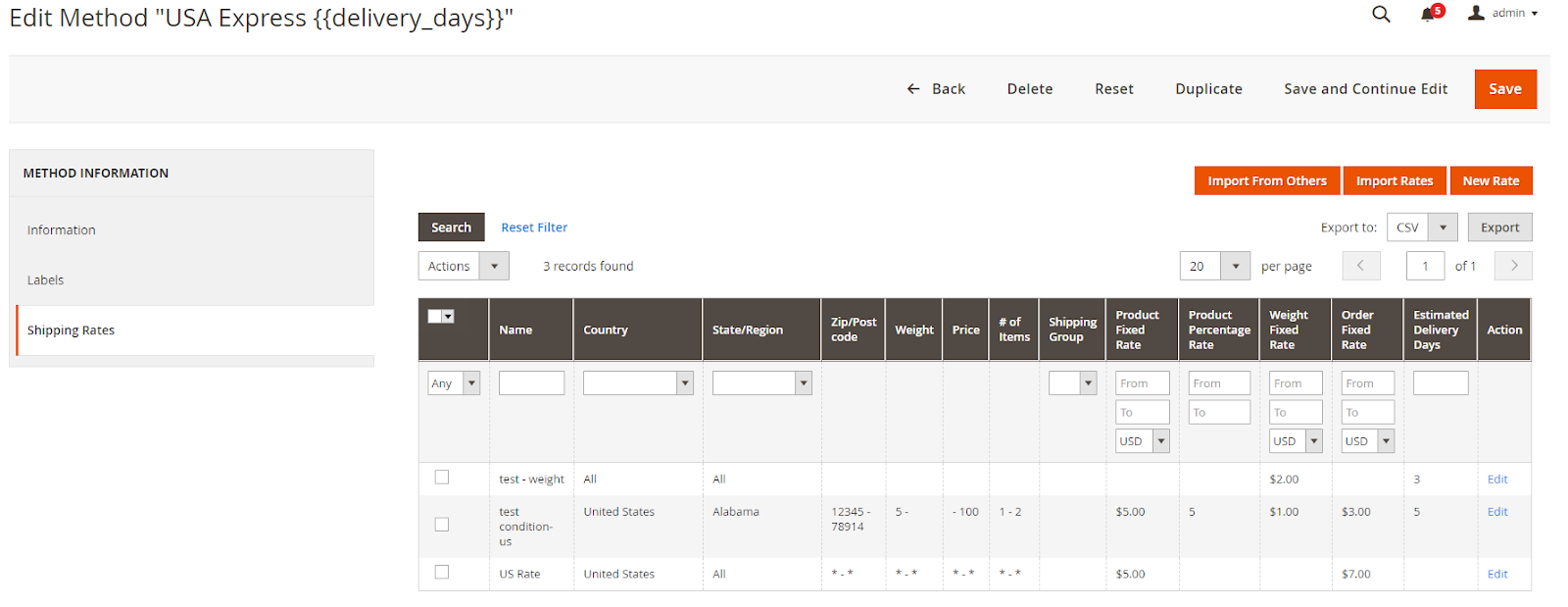Click the Back arrow button
This screenshot has height=607, width=1568.
[x=936, y=89]
